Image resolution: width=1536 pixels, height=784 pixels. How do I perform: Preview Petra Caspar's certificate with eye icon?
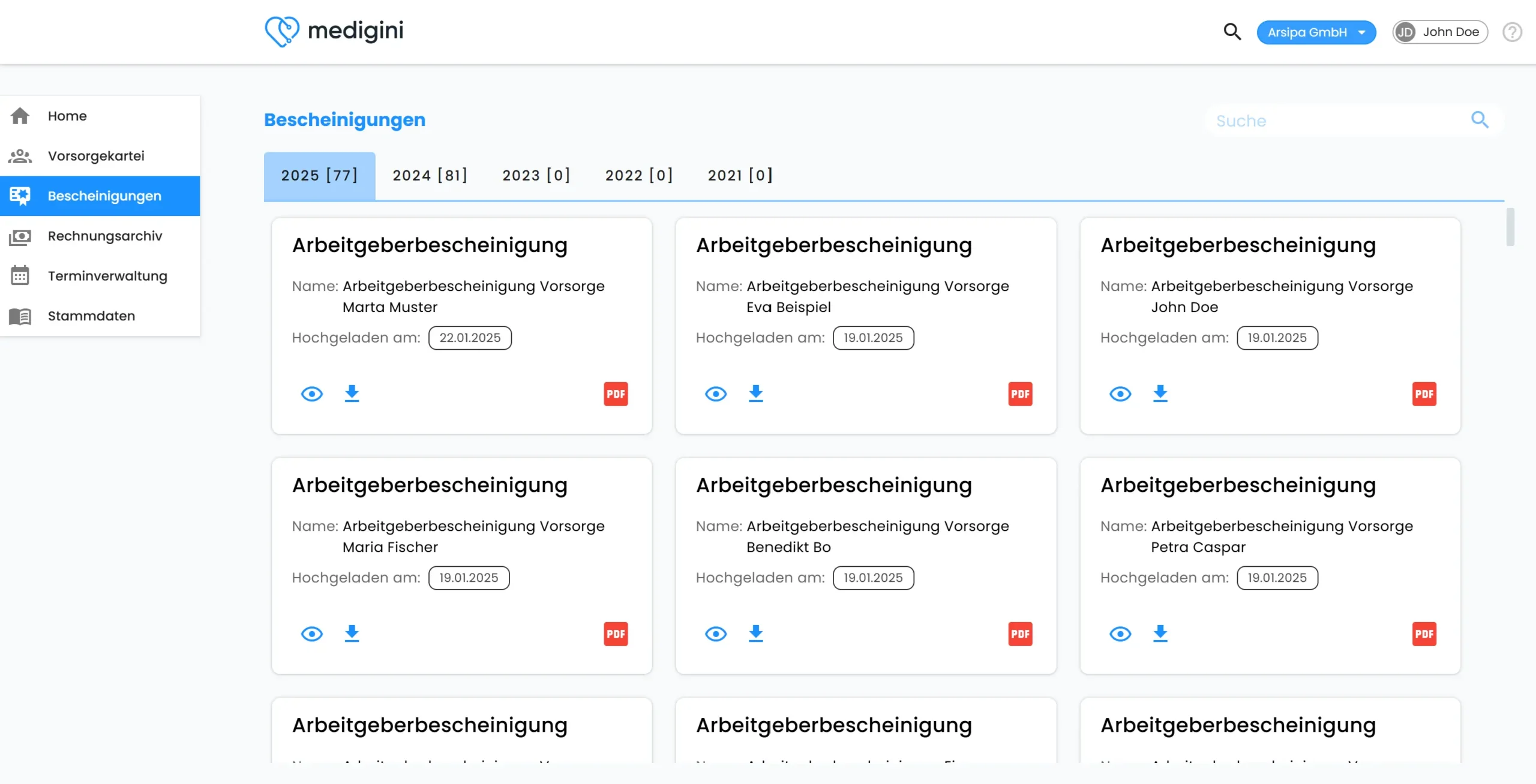(x=1120, y=634)
